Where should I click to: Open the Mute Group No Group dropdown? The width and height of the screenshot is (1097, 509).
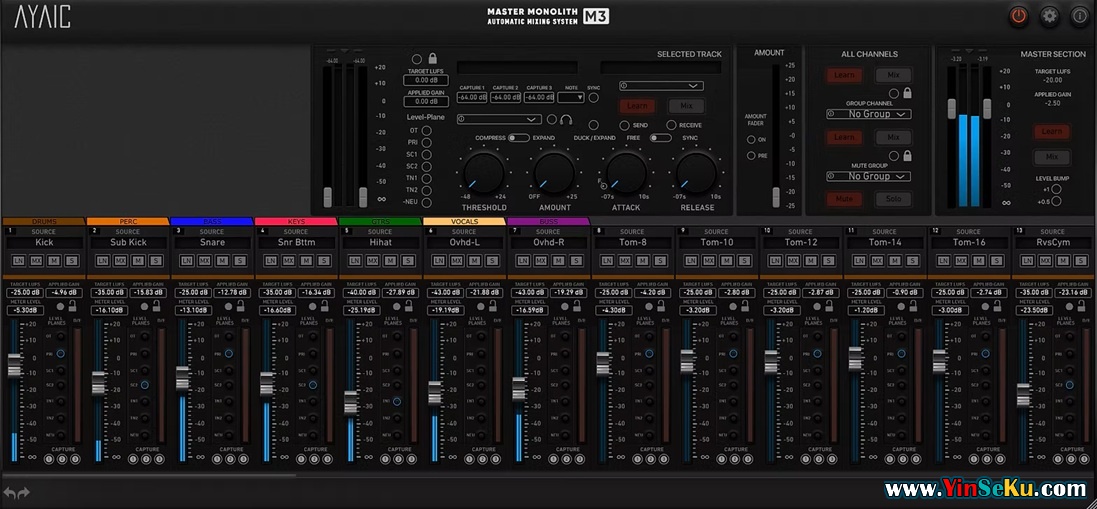coord(868,176)
